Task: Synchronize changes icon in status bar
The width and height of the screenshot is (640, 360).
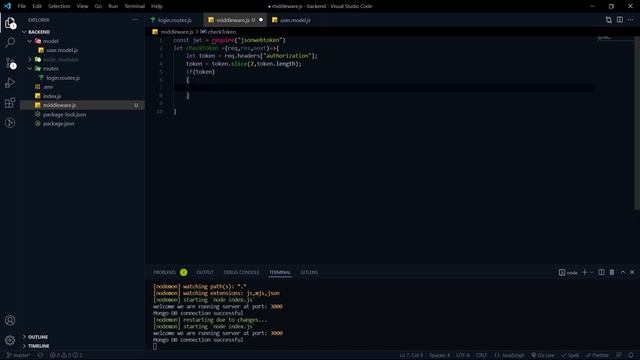Action: 40,355
